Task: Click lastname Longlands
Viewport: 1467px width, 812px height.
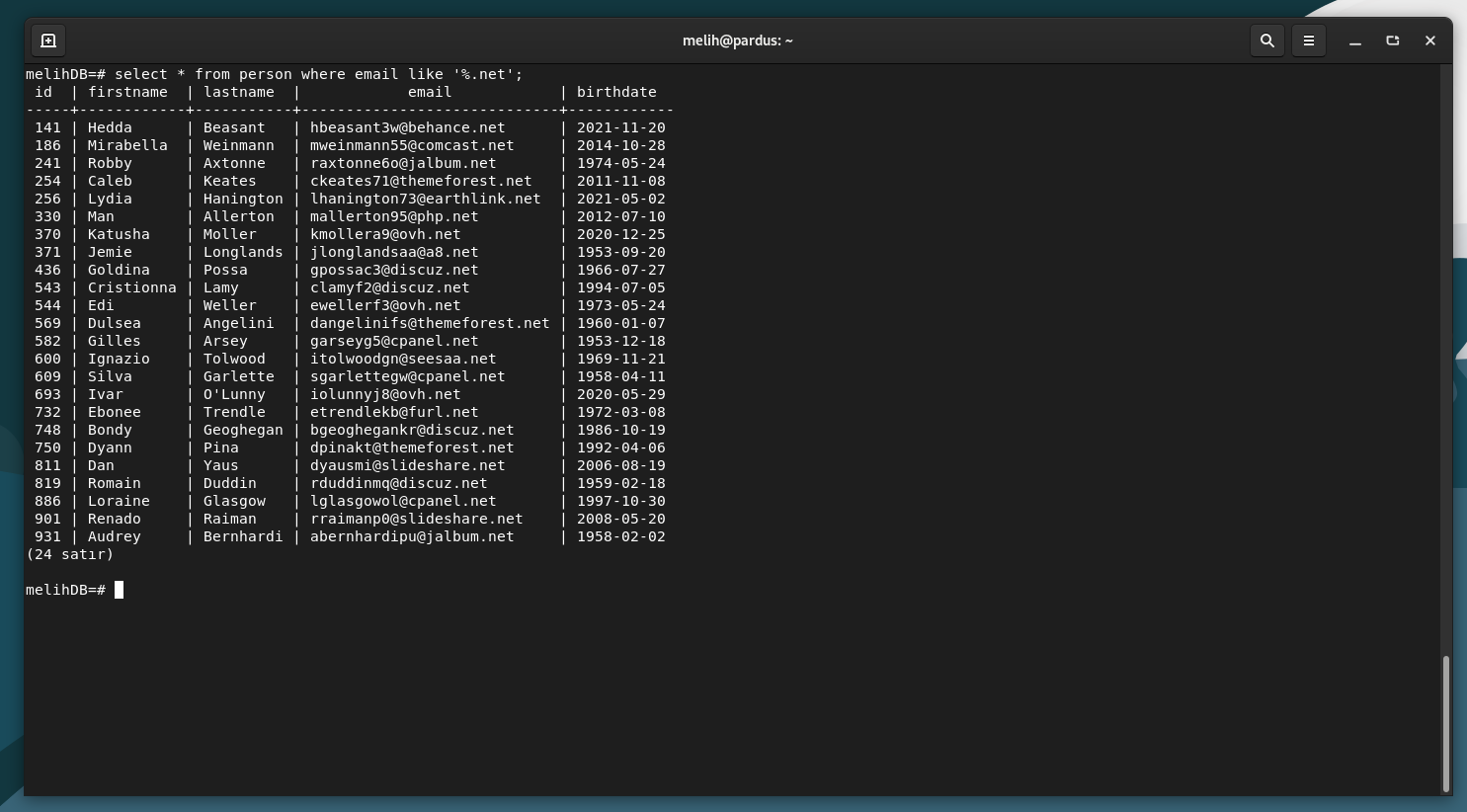Action: pyautogui.click(x=243, y=252)
